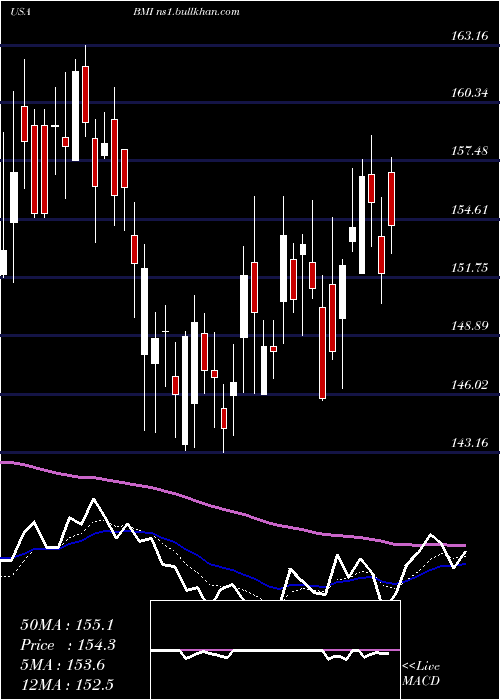Click inside the Live MACD inset chart

point(275,650)
